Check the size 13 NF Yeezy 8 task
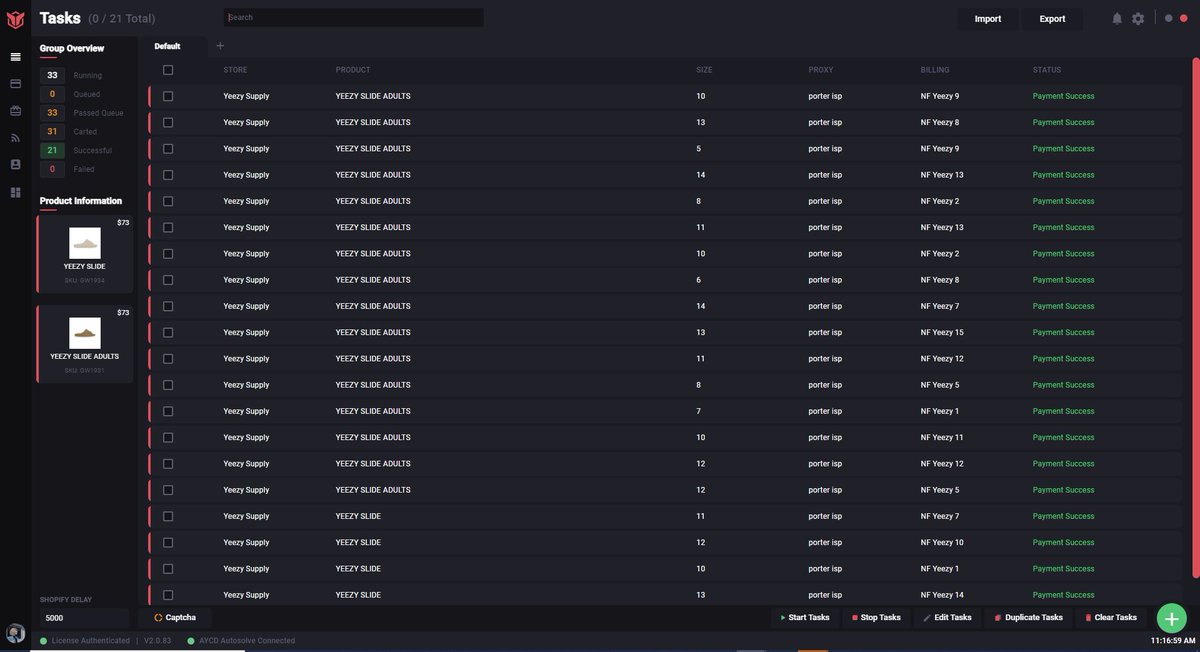This screenshot has width=1200, height=652. (168, 122)
